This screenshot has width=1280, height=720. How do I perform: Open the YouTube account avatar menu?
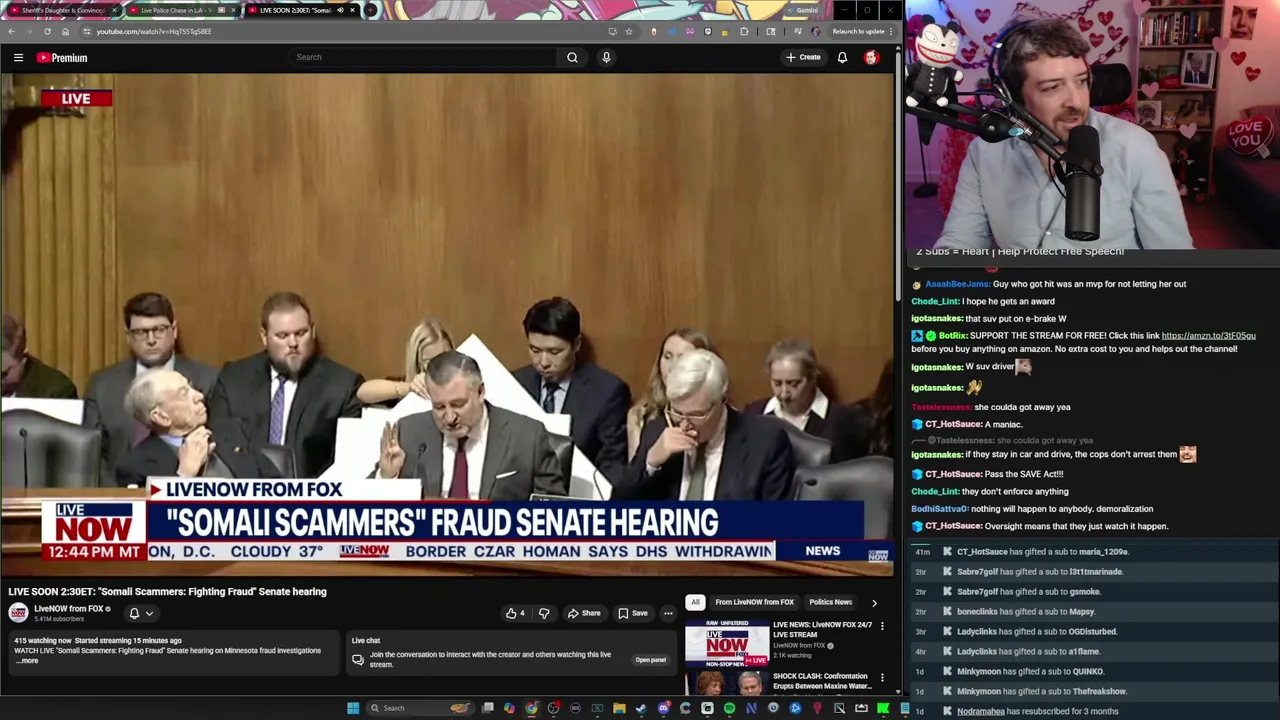[871, 58]
